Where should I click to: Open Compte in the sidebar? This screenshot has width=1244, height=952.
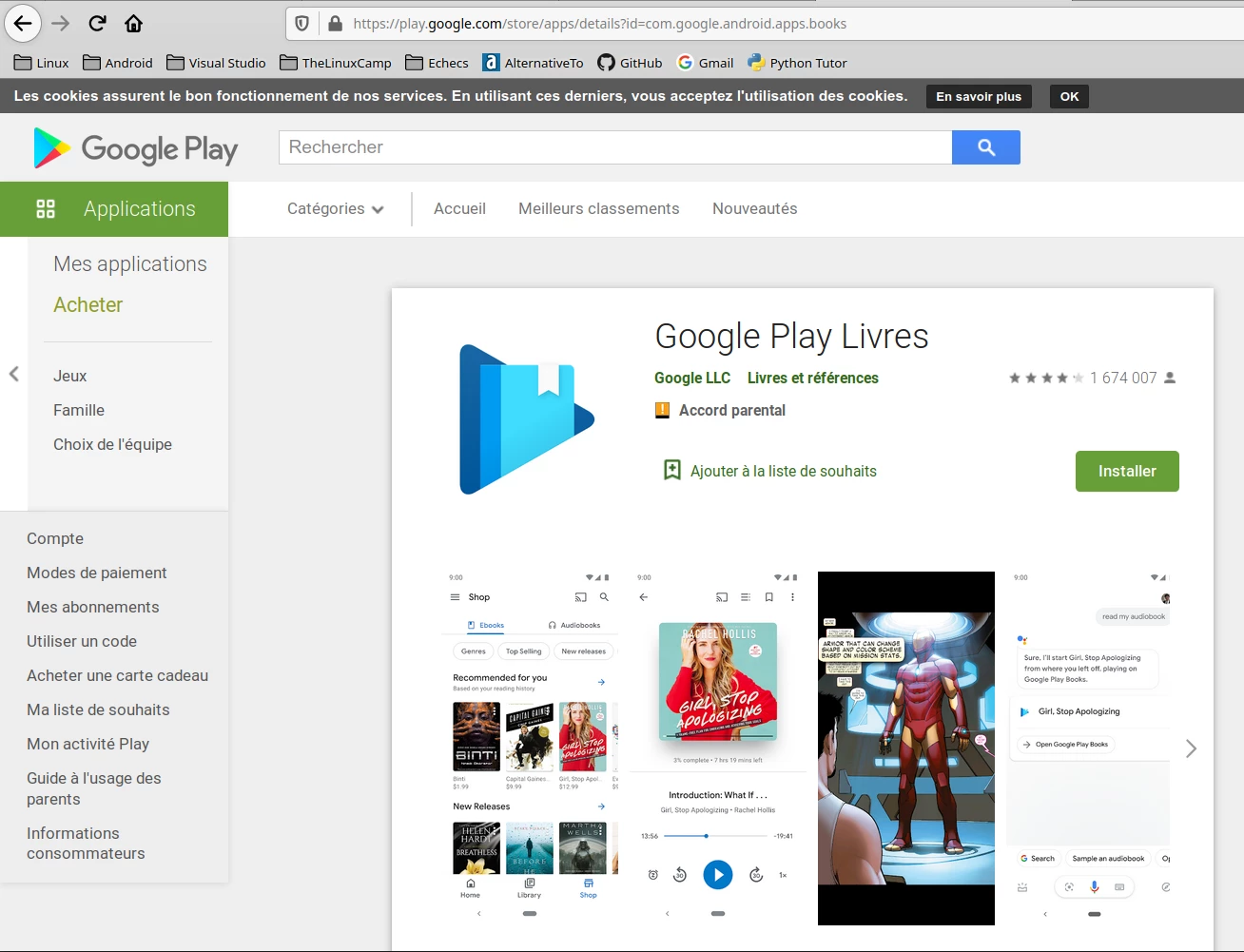tap(55, 538)
